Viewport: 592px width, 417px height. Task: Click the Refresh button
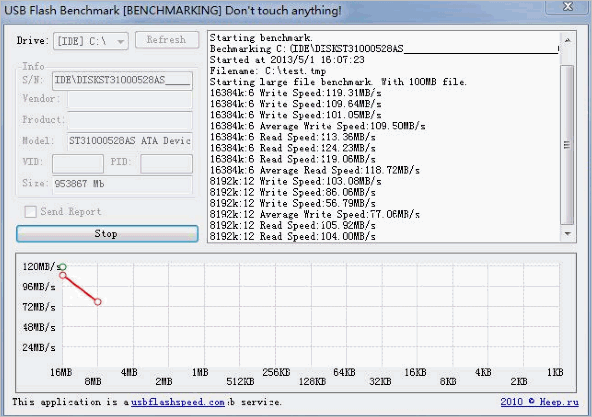[166, 40]
